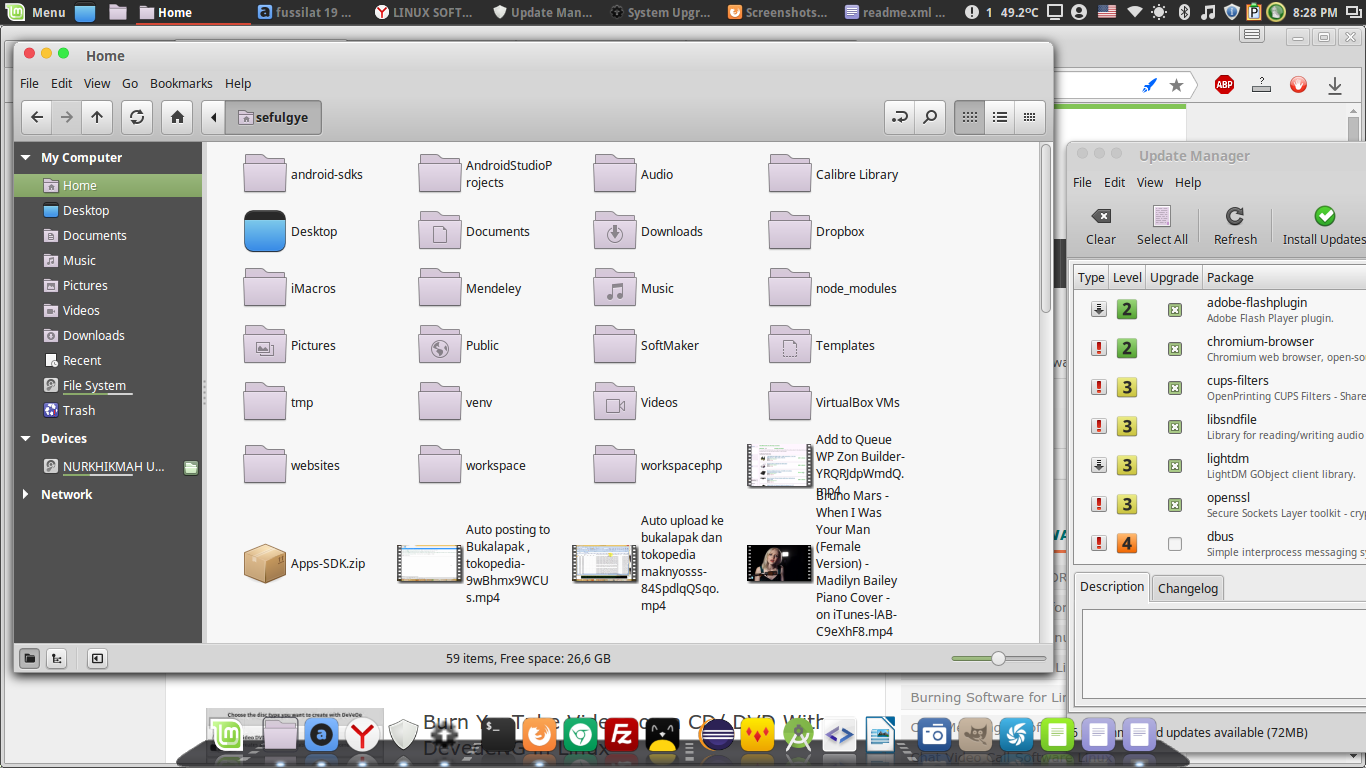The image size is (1366, 768).
Task: Refresh the update list
Action: tap(1235, 226)
